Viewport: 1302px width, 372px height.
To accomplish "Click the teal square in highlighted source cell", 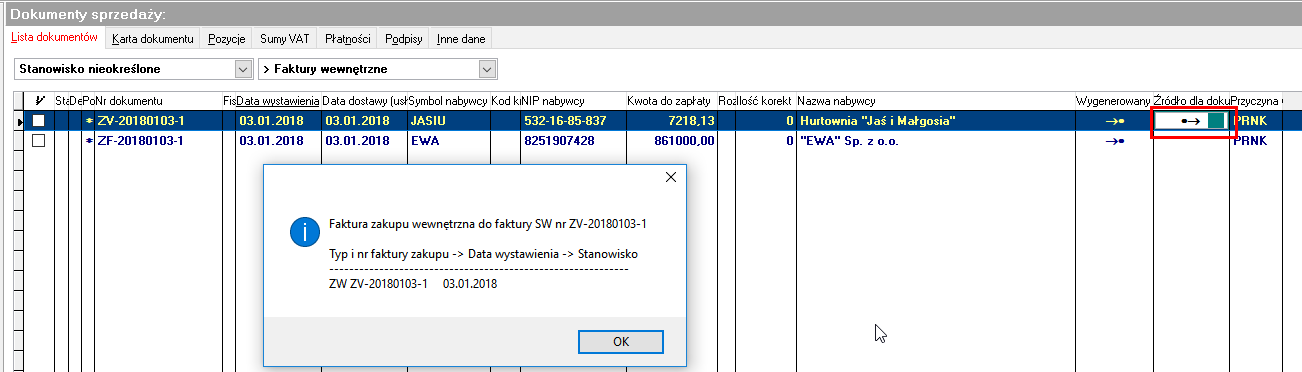I will tap(1216, 121).
